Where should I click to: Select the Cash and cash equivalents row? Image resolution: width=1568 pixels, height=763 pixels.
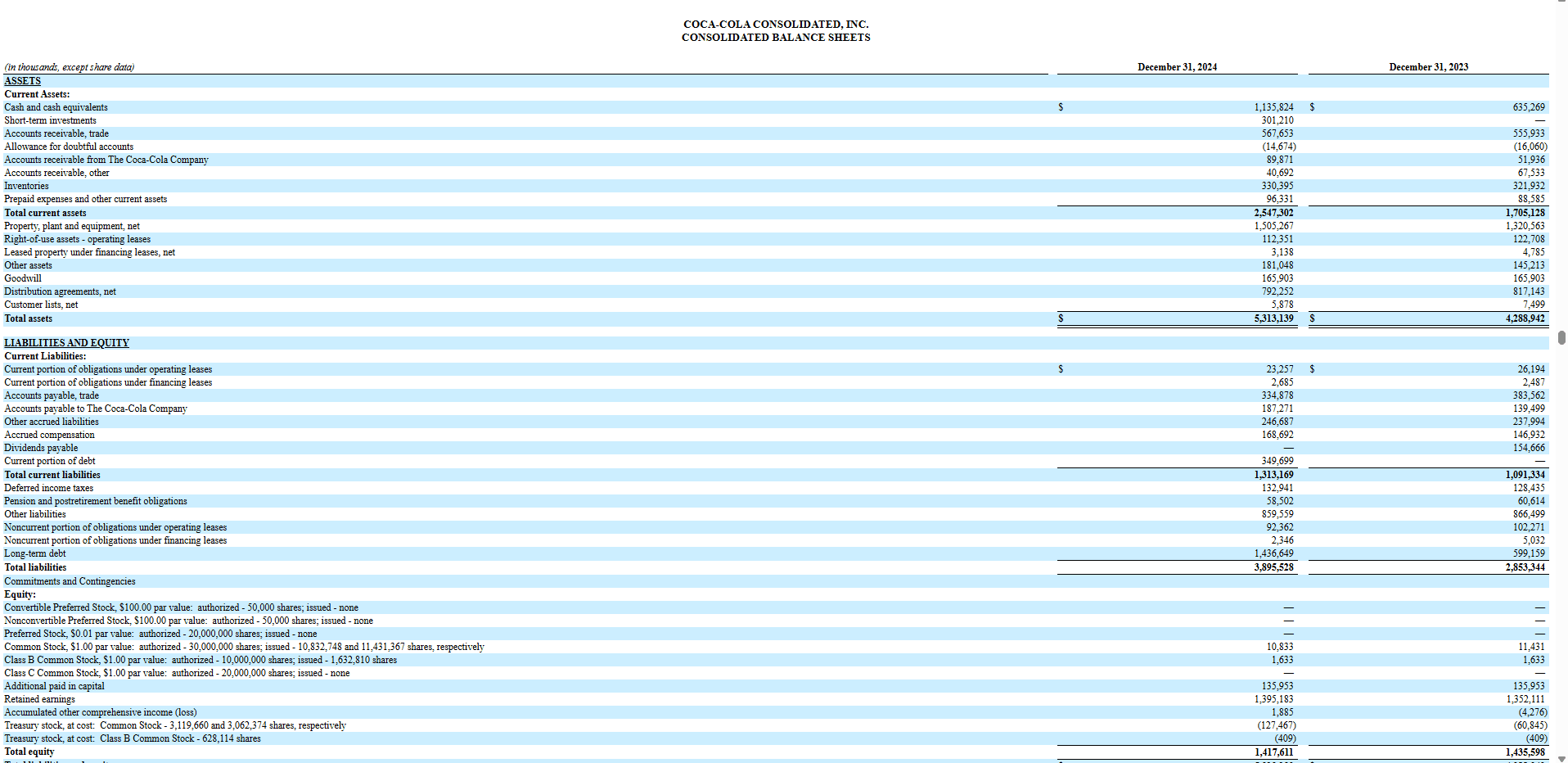pyautogui.click(x=55, y=107)
